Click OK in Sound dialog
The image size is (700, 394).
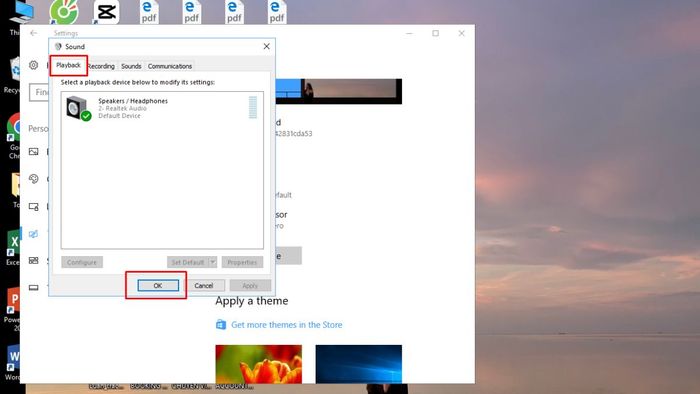tap(158, 286)
